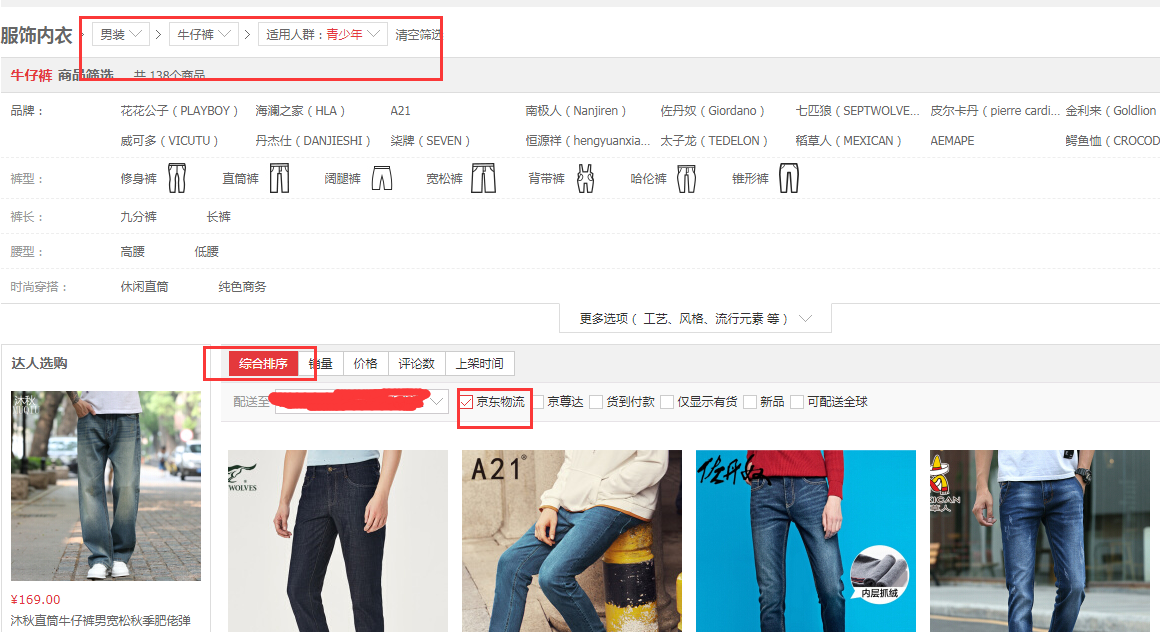Select brand 太子龙 (TEDELON)
Screen dimensions: 1160x632
pyautogui.click(x=714, y=140)
